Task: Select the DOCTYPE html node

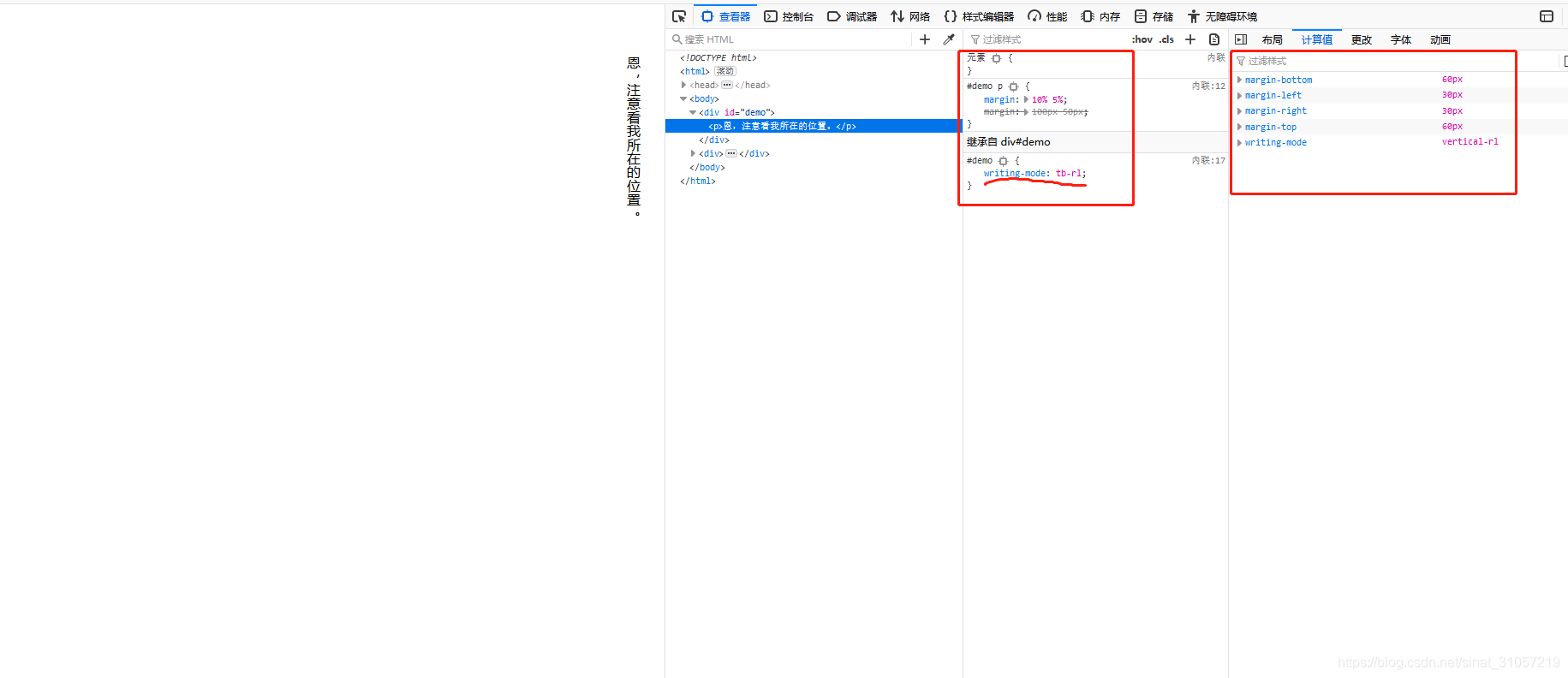Action: [x=718, y=57]
